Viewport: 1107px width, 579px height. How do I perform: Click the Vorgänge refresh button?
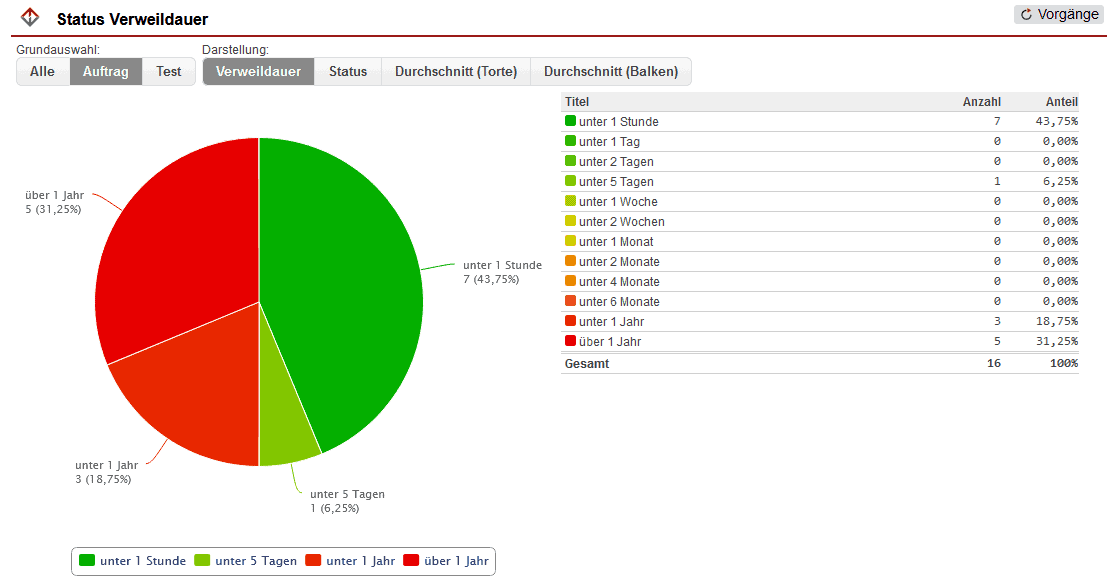[x=1058, y=15]
